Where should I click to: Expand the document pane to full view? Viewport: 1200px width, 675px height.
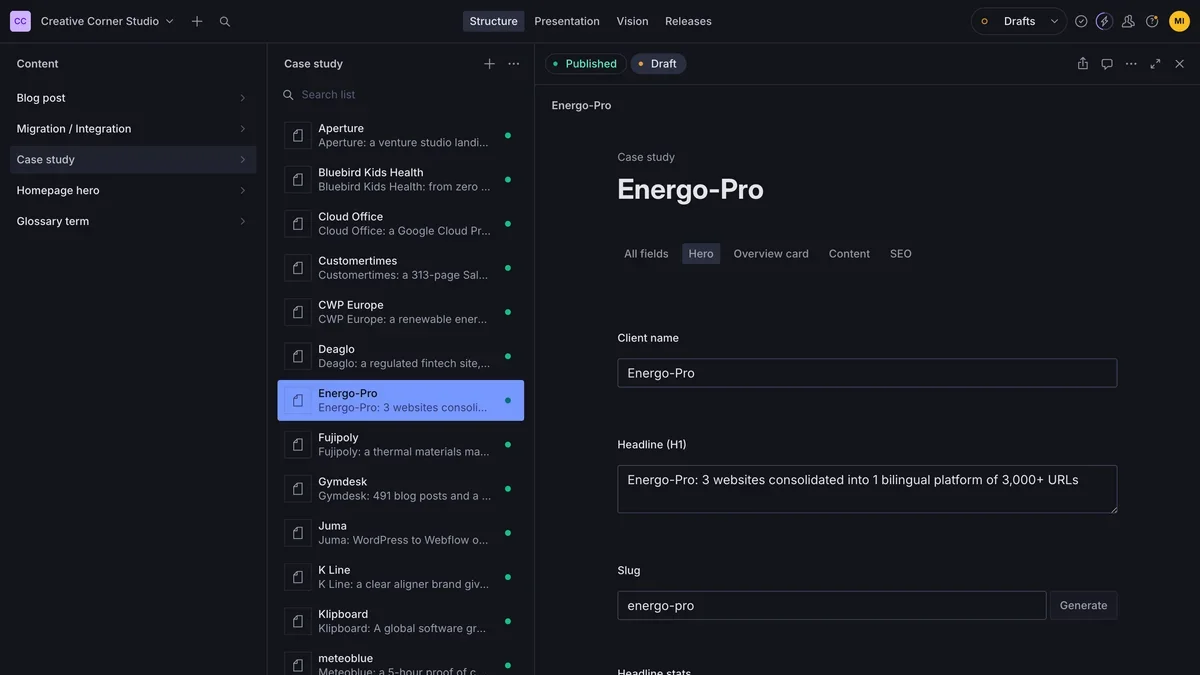(1155, 64)
